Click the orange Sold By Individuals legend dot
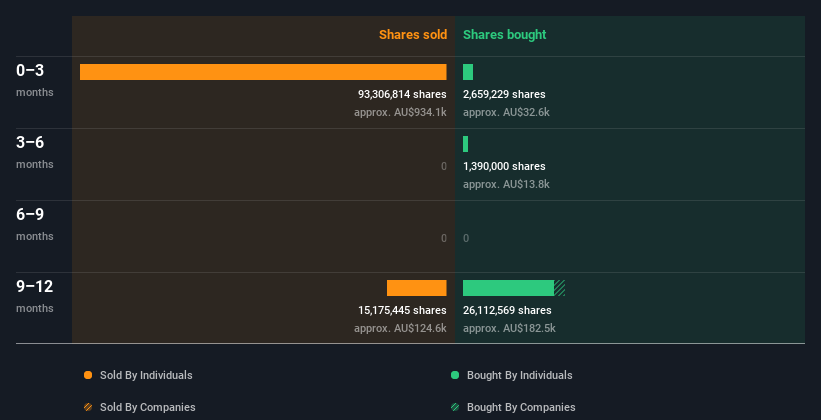The image size is (821, 420). pos(88,375)
